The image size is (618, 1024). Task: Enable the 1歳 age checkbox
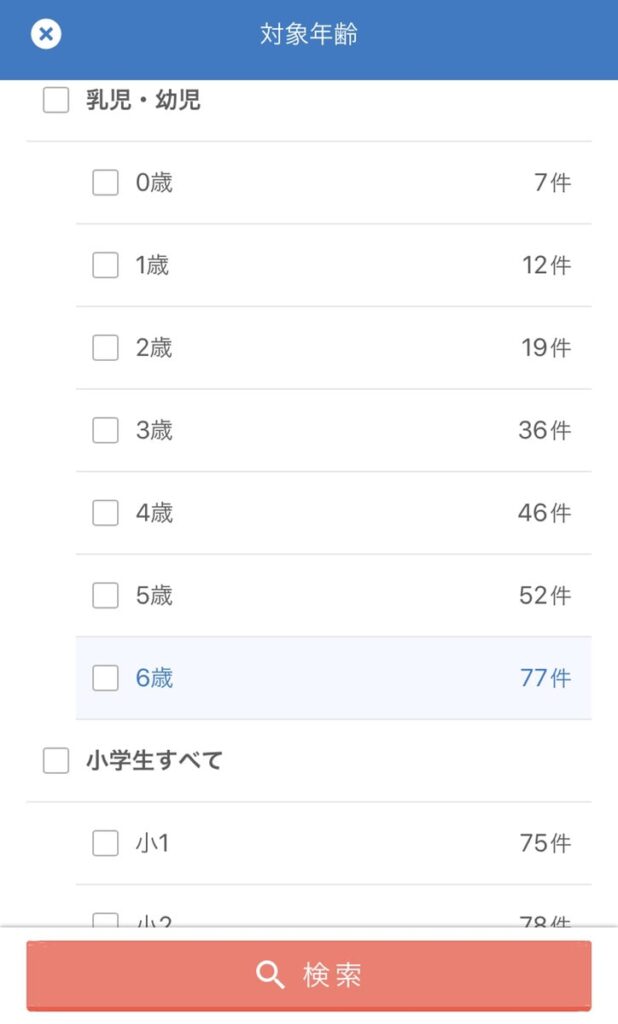105,265
